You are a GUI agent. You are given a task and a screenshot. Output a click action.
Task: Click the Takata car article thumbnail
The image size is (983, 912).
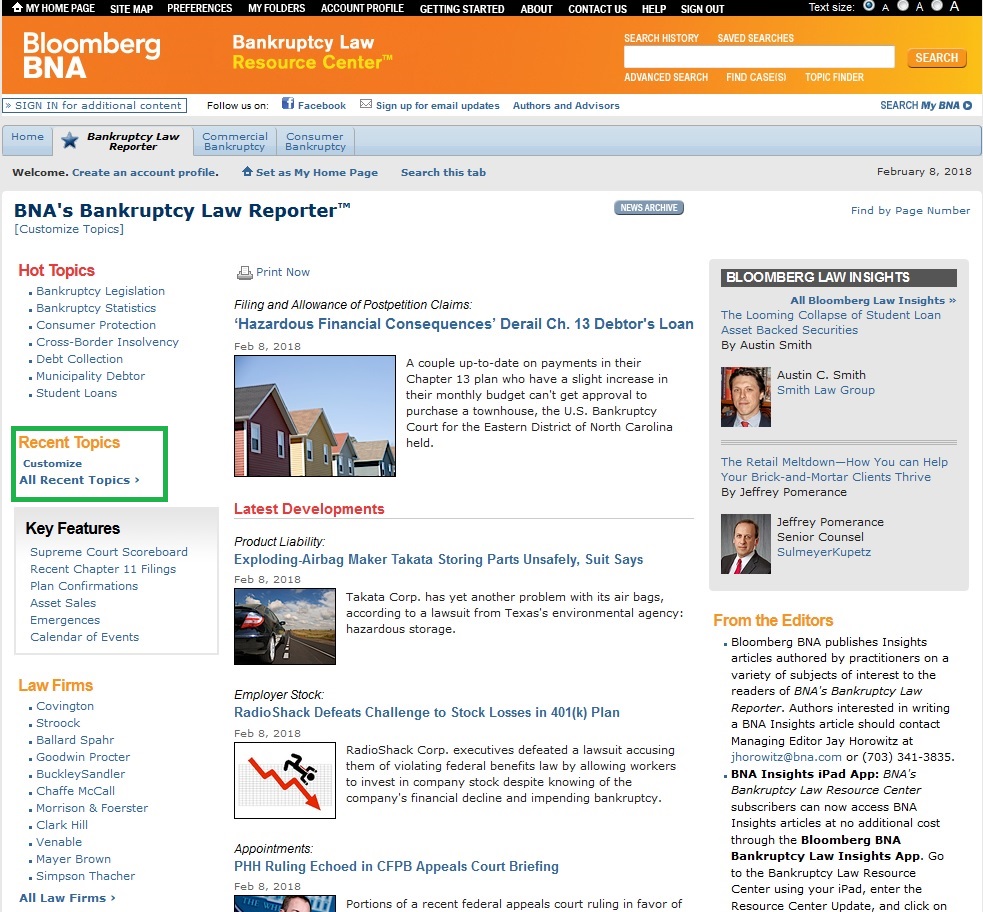click(x=285, y=626)
